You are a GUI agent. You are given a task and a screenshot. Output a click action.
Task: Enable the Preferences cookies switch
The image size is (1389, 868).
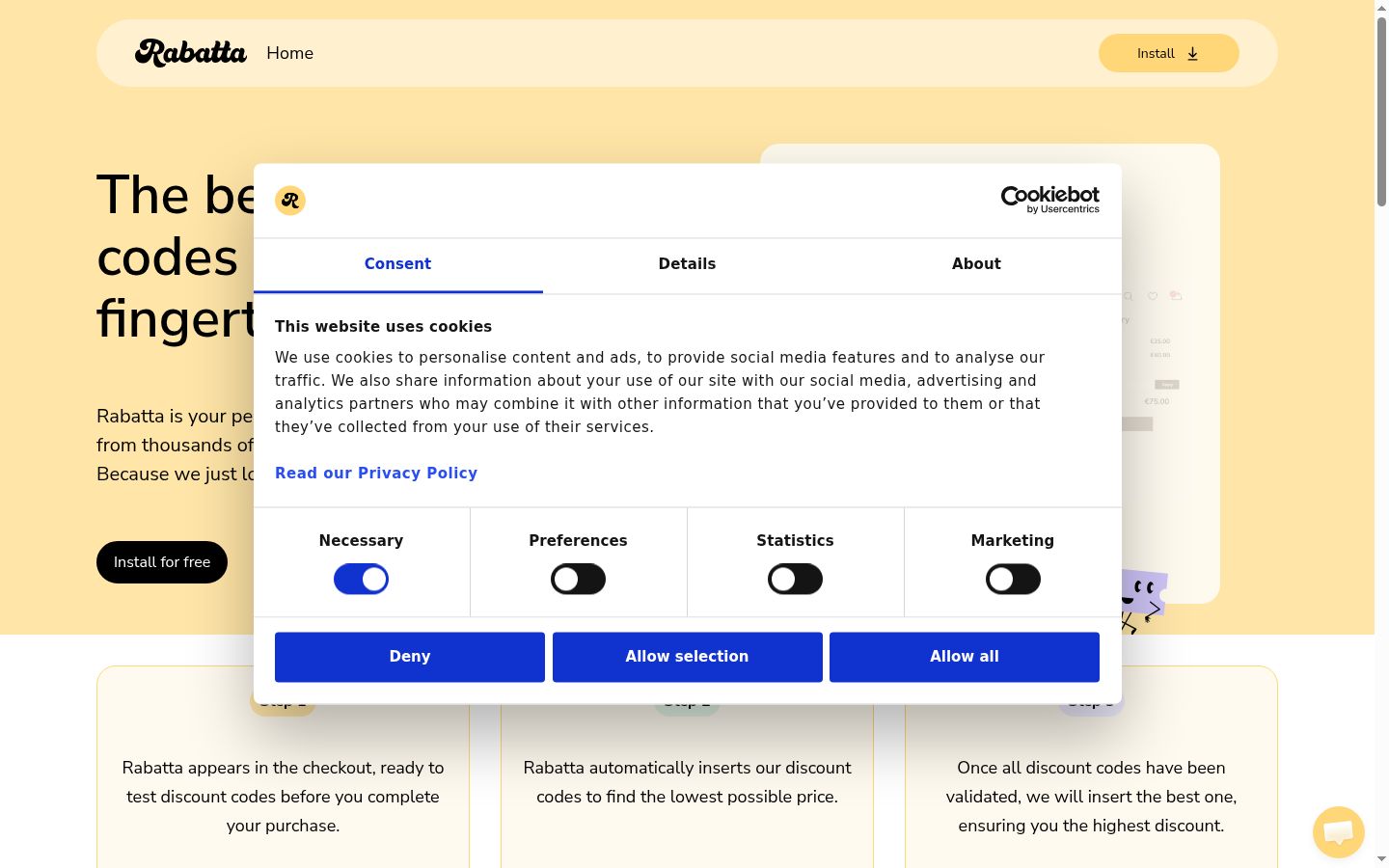tap(578, 579)
